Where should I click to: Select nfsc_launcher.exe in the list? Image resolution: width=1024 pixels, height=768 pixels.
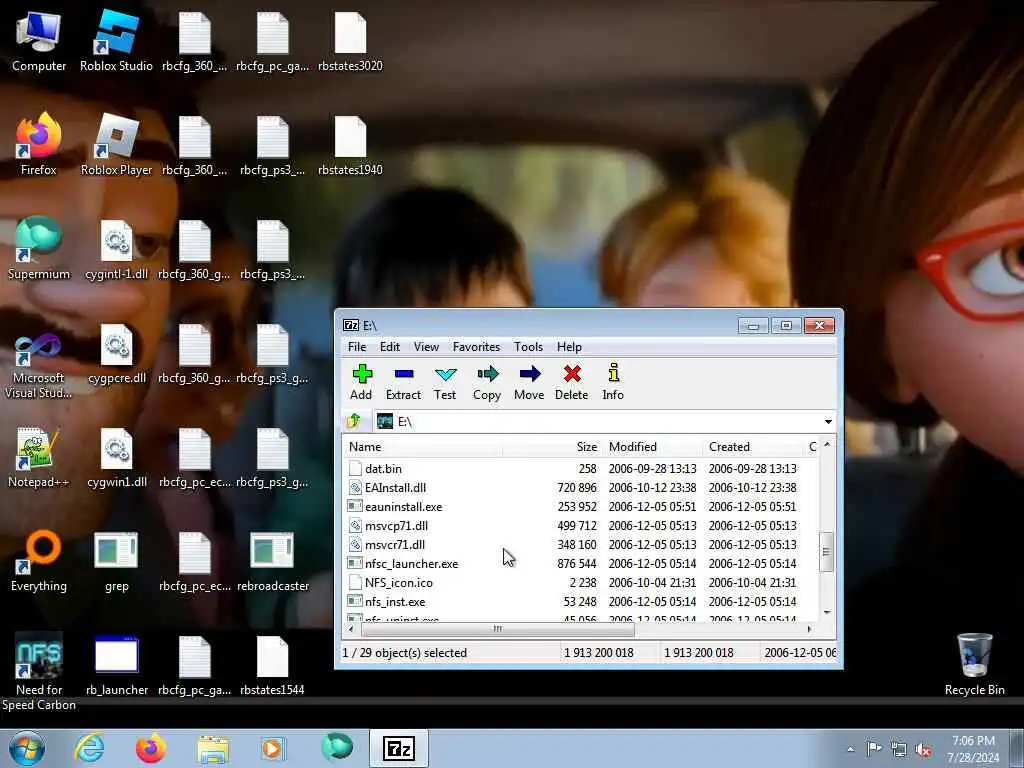[581, 564]
